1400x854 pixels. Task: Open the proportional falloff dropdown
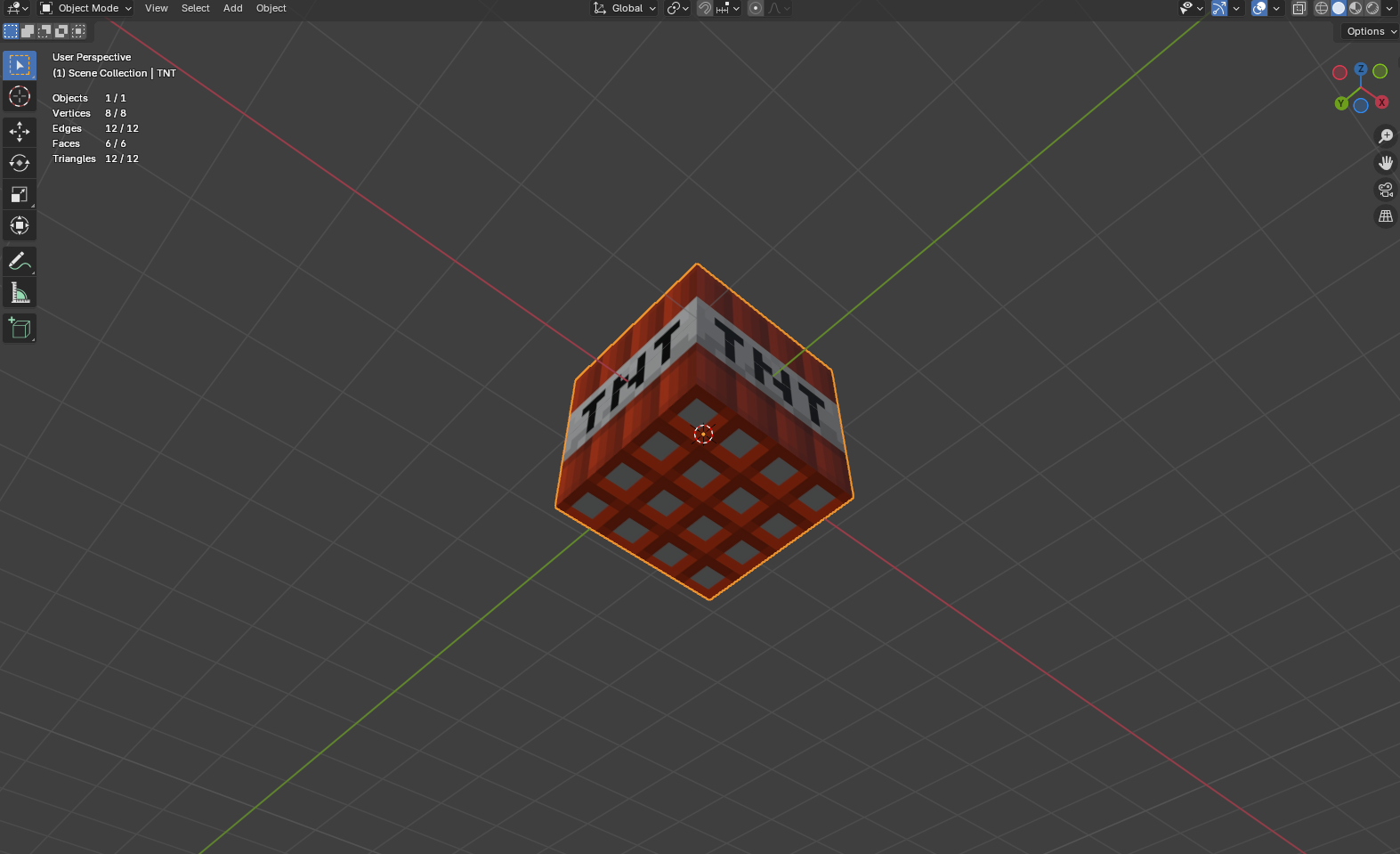[779, 8]
